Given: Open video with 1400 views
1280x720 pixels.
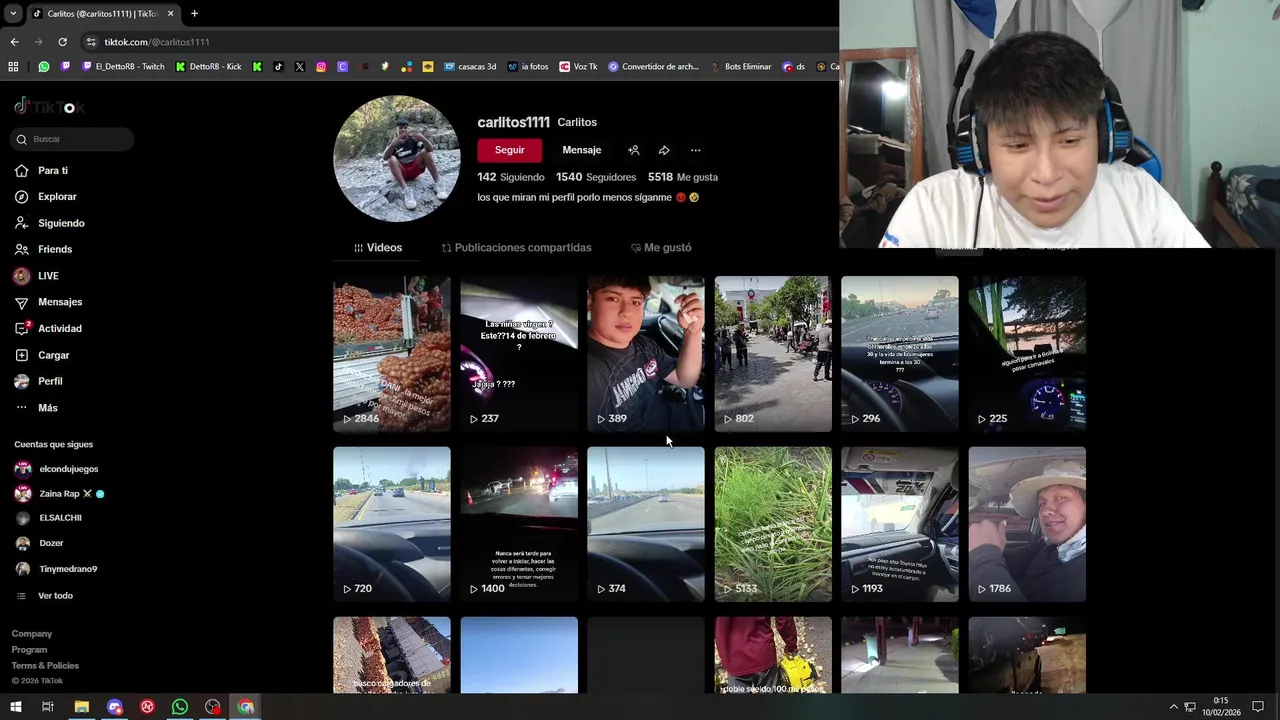Looking at the screenshot, I should [519, 524].
